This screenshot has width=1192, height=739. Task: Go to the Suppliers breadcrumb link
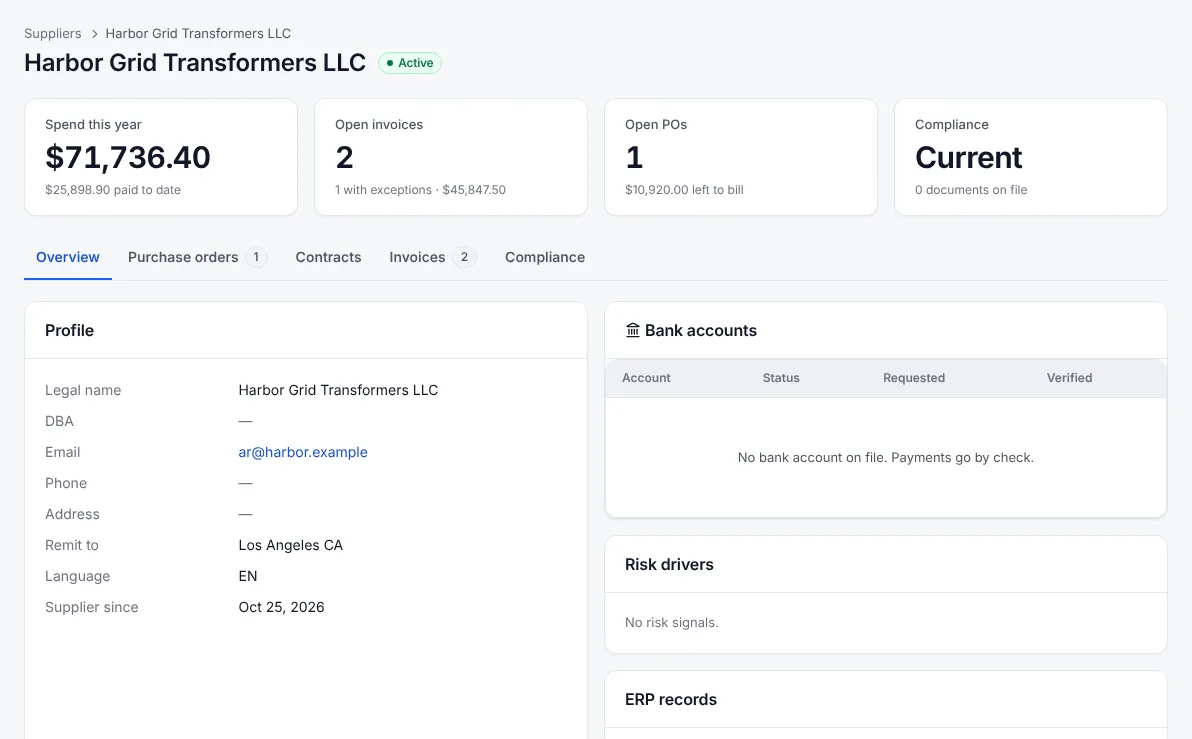click(x=52, y=33)
